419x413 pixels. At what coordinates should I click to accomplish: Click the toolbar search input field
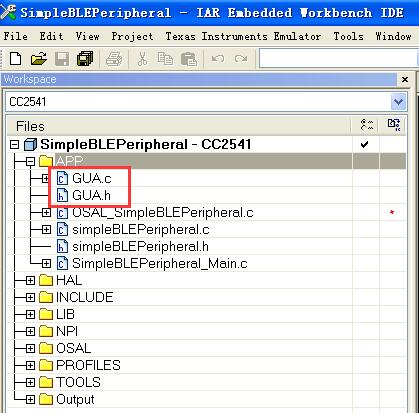(x=338, y=59)
